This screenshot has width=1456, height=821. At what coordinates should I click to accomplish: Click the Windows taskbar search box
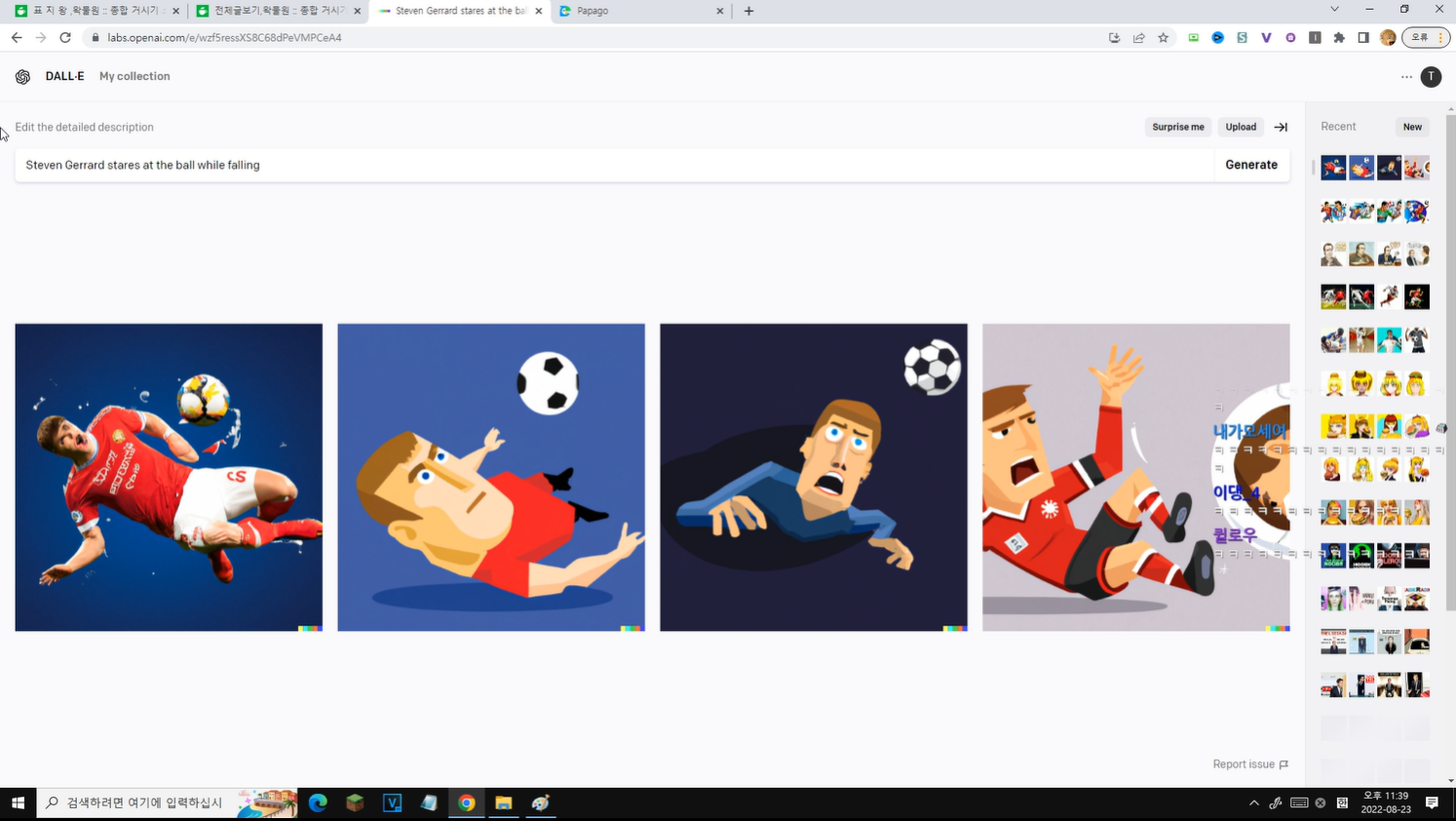coord(167,802)
